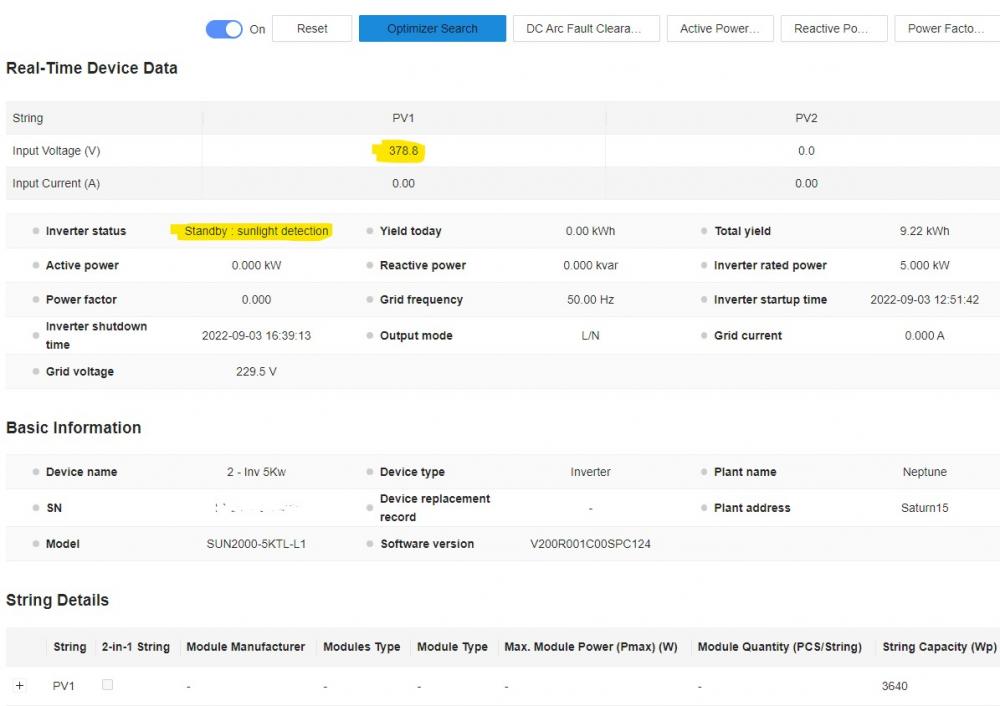Viewport: 1000px width, 706px height.
Task: Click Inverter rated power 5.000 kW
Action: pos(924,265)
